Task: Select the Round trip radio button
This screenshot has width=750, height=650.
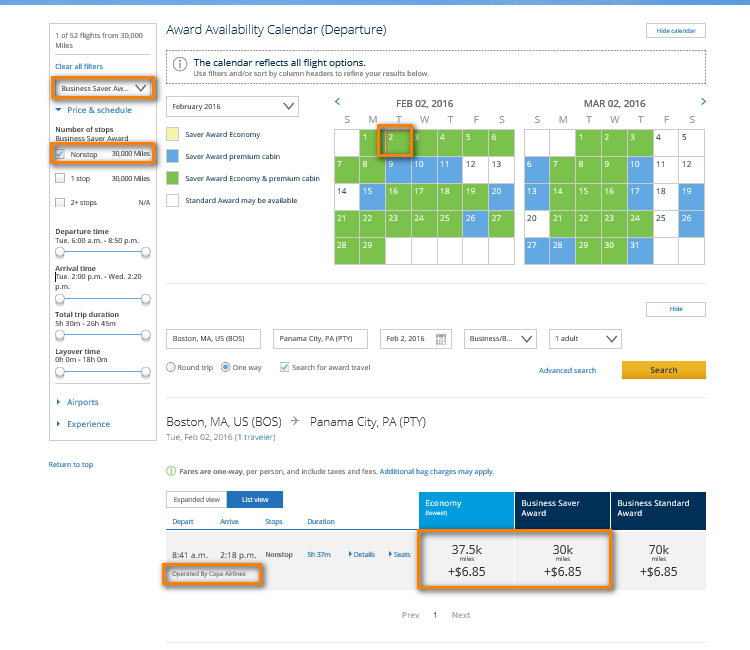Action: 171,368
